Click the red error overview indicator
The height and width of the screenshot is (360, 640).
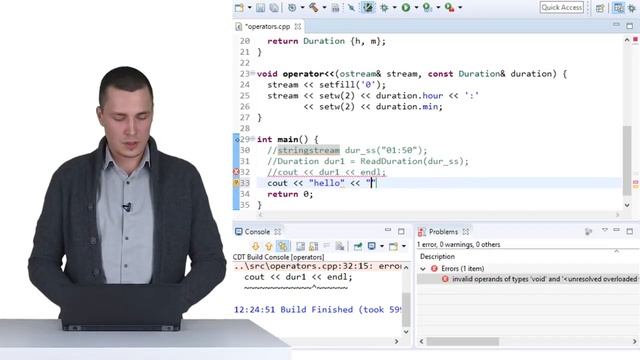tap(636, 40)
